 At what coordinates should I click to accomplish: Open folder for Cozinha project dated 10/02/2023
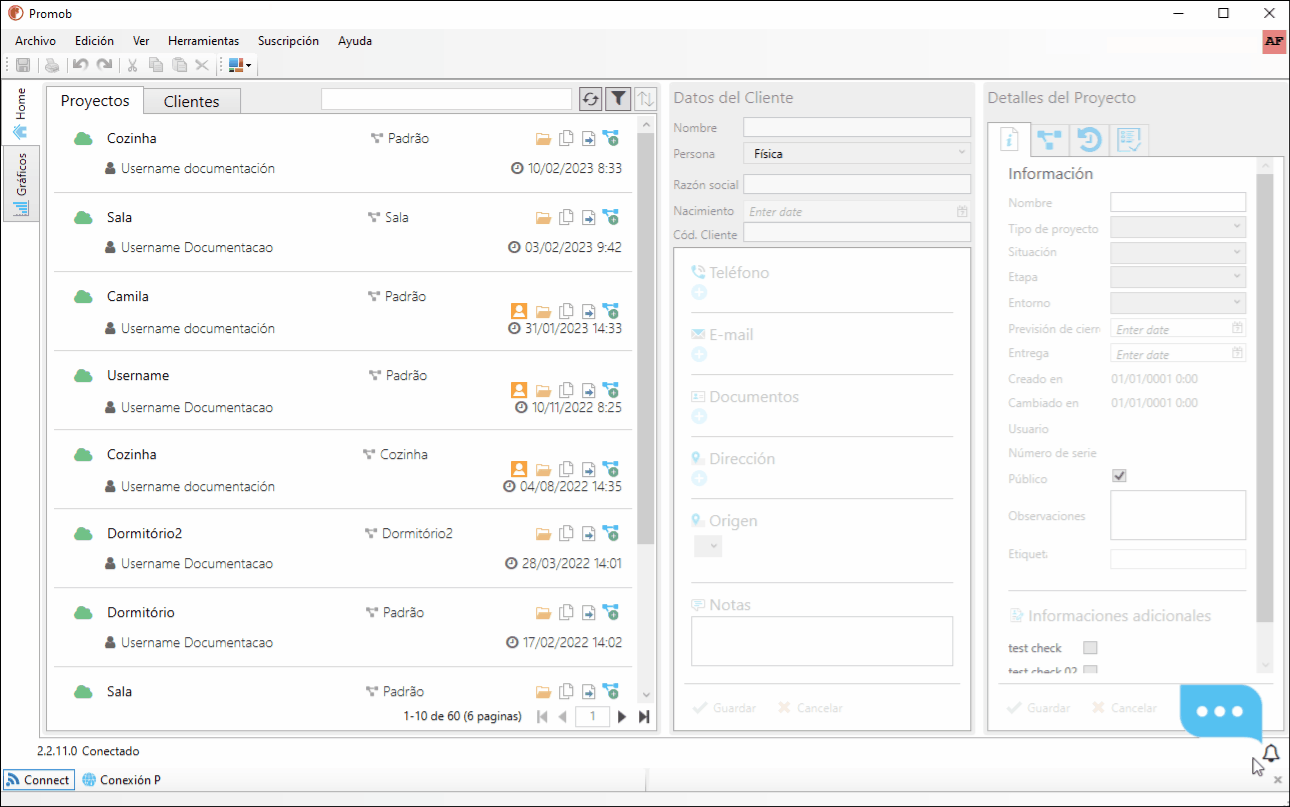(x=544, y=139)
